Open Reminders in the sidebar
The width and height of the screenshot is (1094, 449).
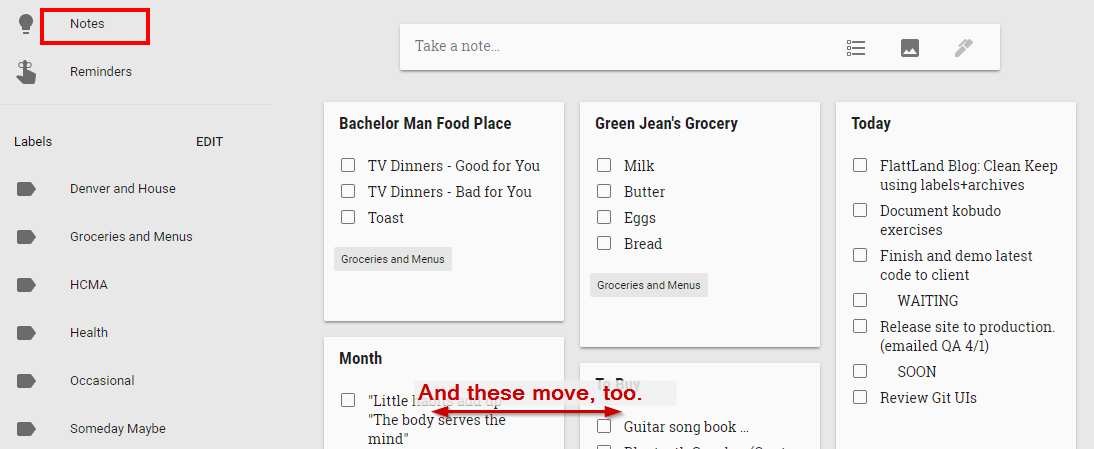(x=100, y=72)
